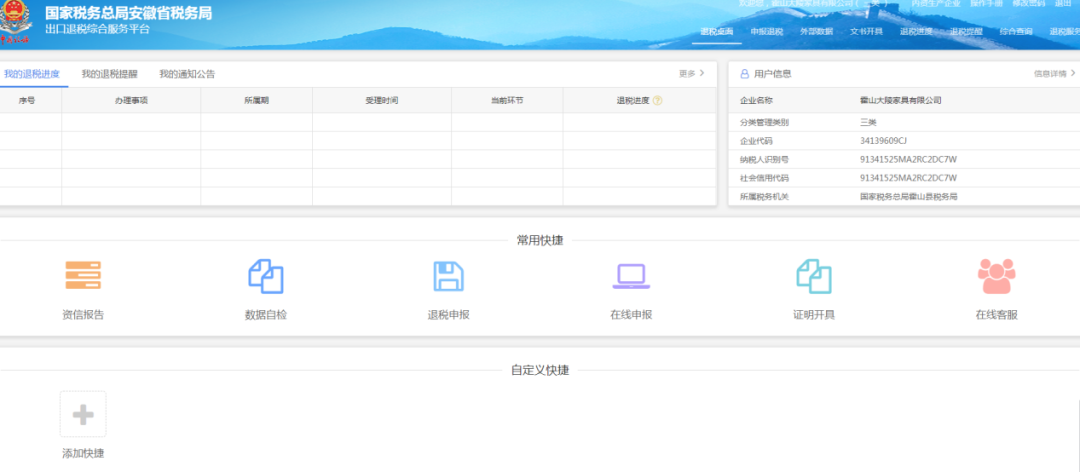The width and height of the screenshot is (1080, 472).
Task: Click the 社会信用代码 value 91341525MA2RC2DC7W
Action: 908,178
